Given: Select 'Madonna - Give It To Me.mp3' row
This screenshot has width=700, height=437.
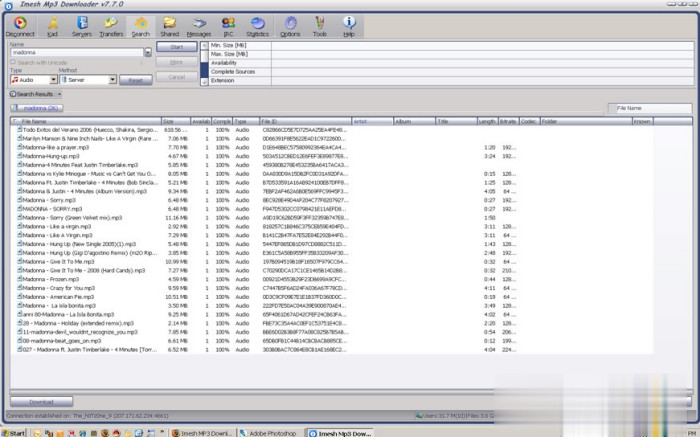Looking at the screenshot, I should pyautogui.click(x=332, y=262).
